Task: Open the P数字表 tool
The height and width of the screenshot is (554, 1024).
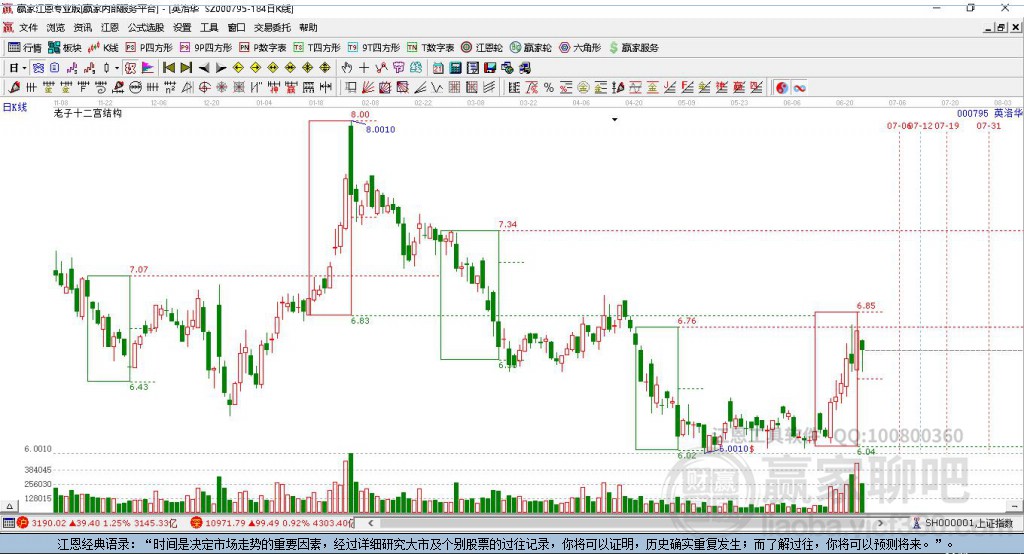Action: (x=263, y=48)
